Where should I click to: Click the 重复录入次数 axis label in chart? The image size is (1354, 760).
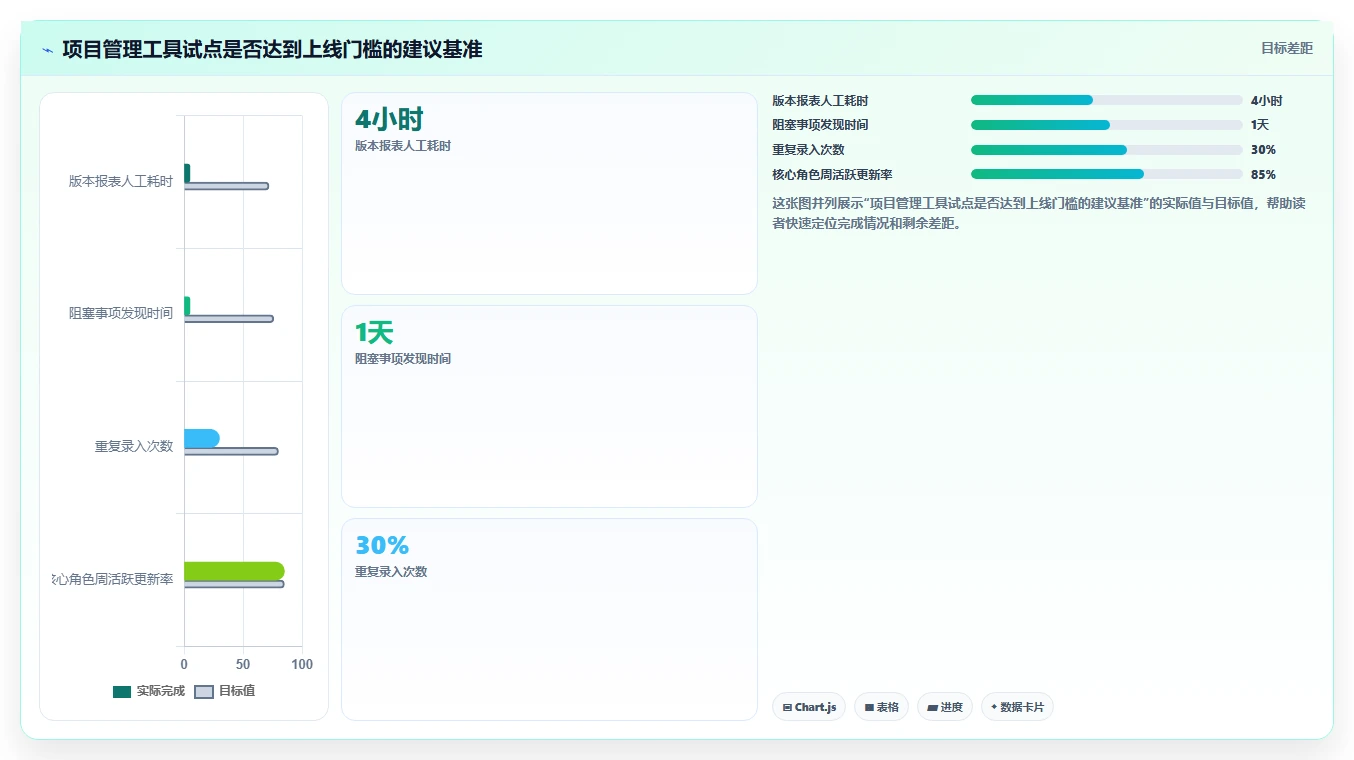click(134, 447)
